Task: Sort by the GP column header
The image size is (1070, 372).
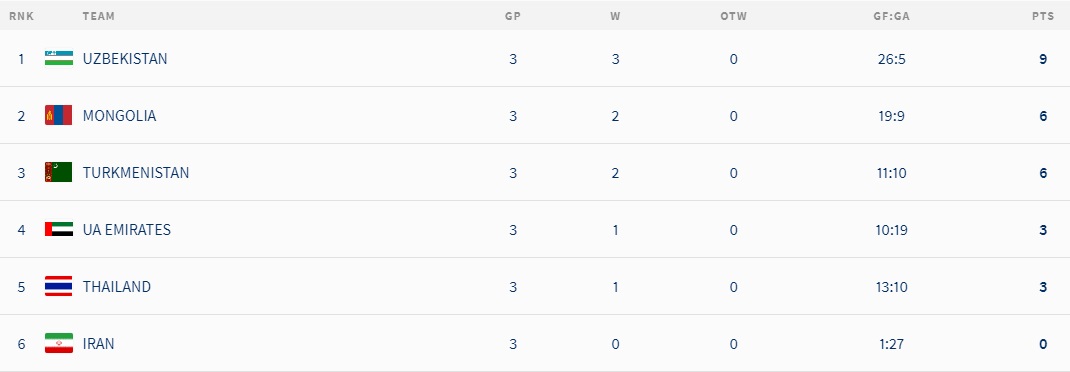Action: 512,16
